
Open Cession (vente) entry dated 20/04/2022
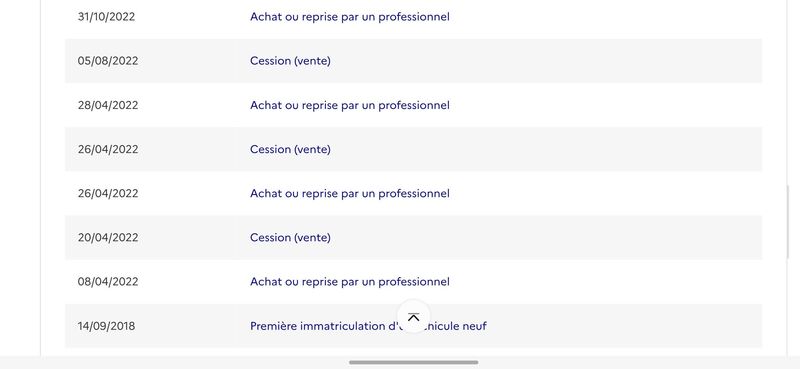tap(290, 237)
